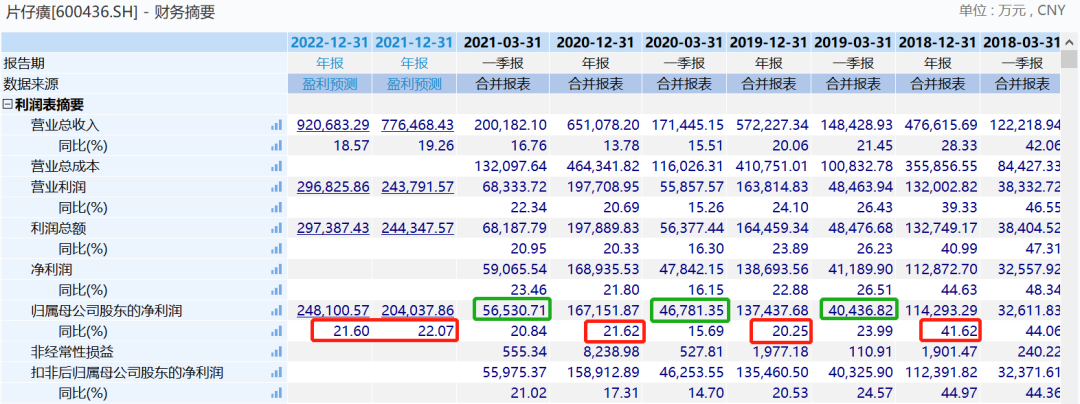
Task: Select the 数据来源 row label
Action: coord(31,84)
